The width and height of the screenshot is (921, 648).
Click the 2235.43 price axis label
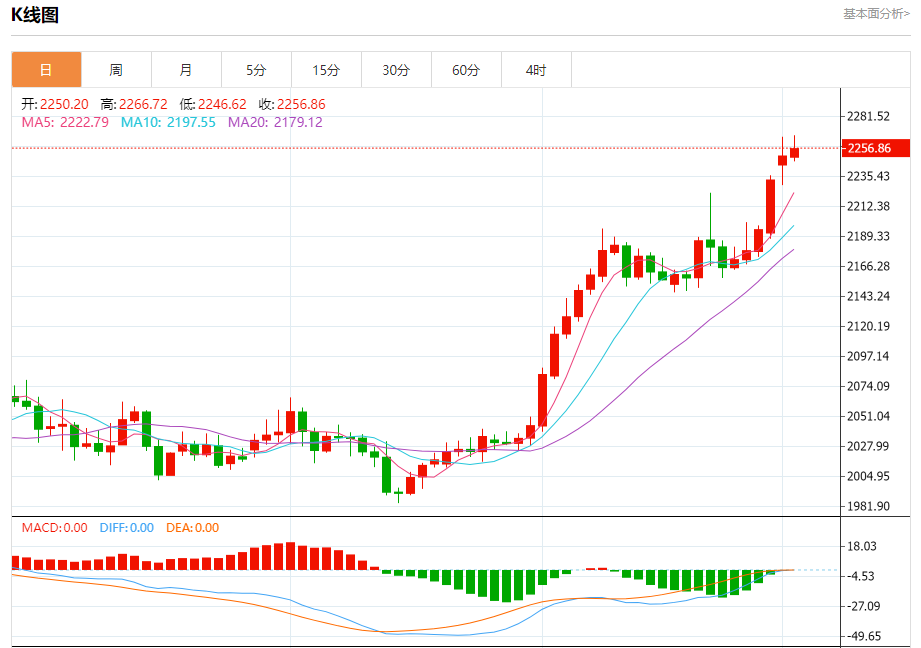868,176
